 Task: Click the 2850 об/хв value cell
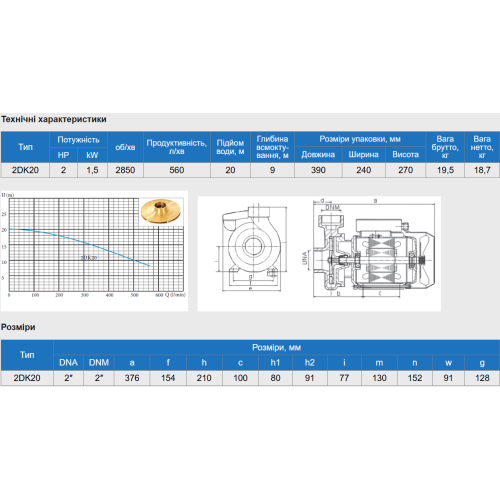pos(125,170)
